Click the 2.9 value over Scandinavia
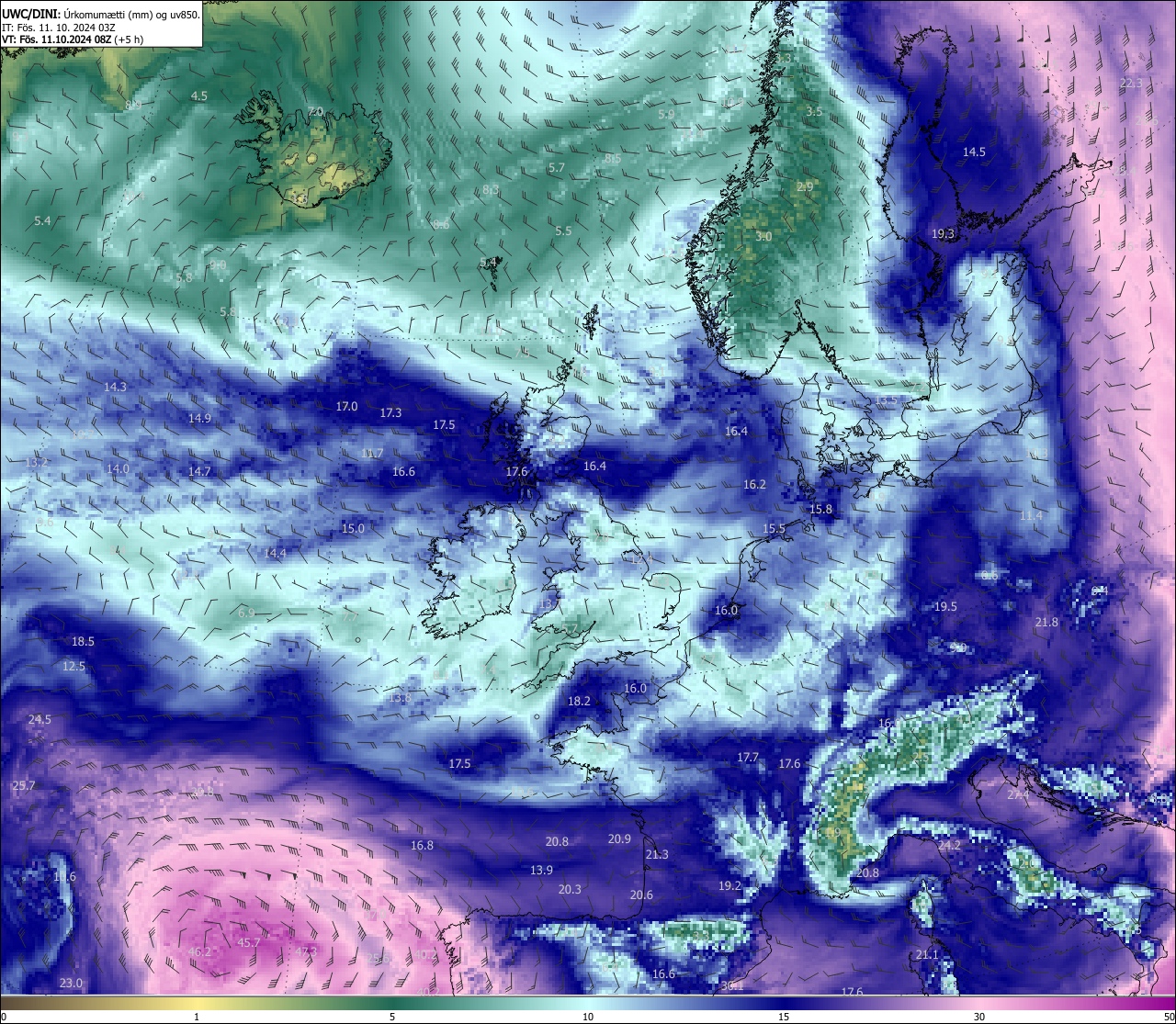Image resolution: width=1176 pixels, height=1024 pixels. point(805,186)
